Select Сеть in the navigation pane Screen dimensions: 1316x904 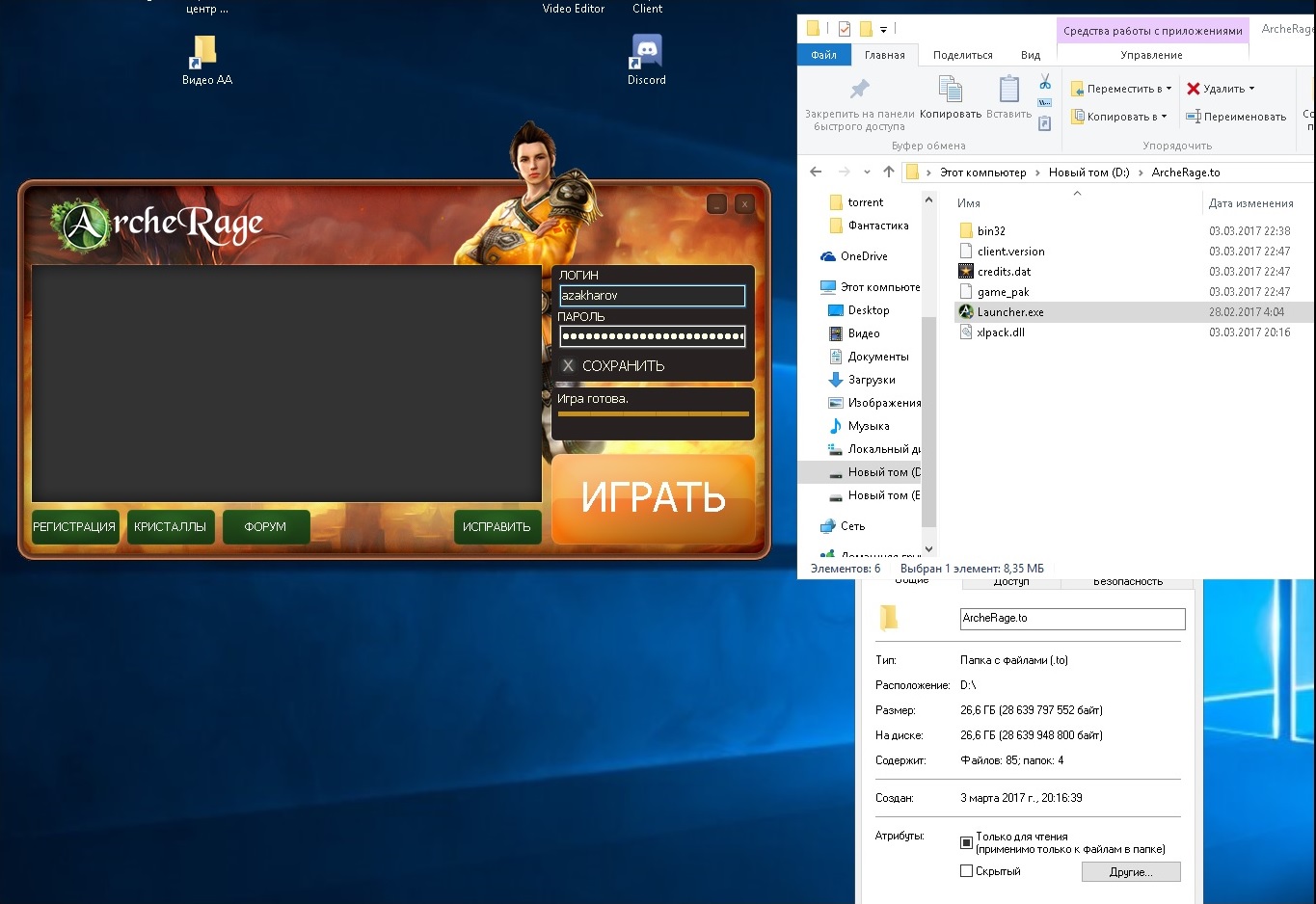click(x=852, y=526)
